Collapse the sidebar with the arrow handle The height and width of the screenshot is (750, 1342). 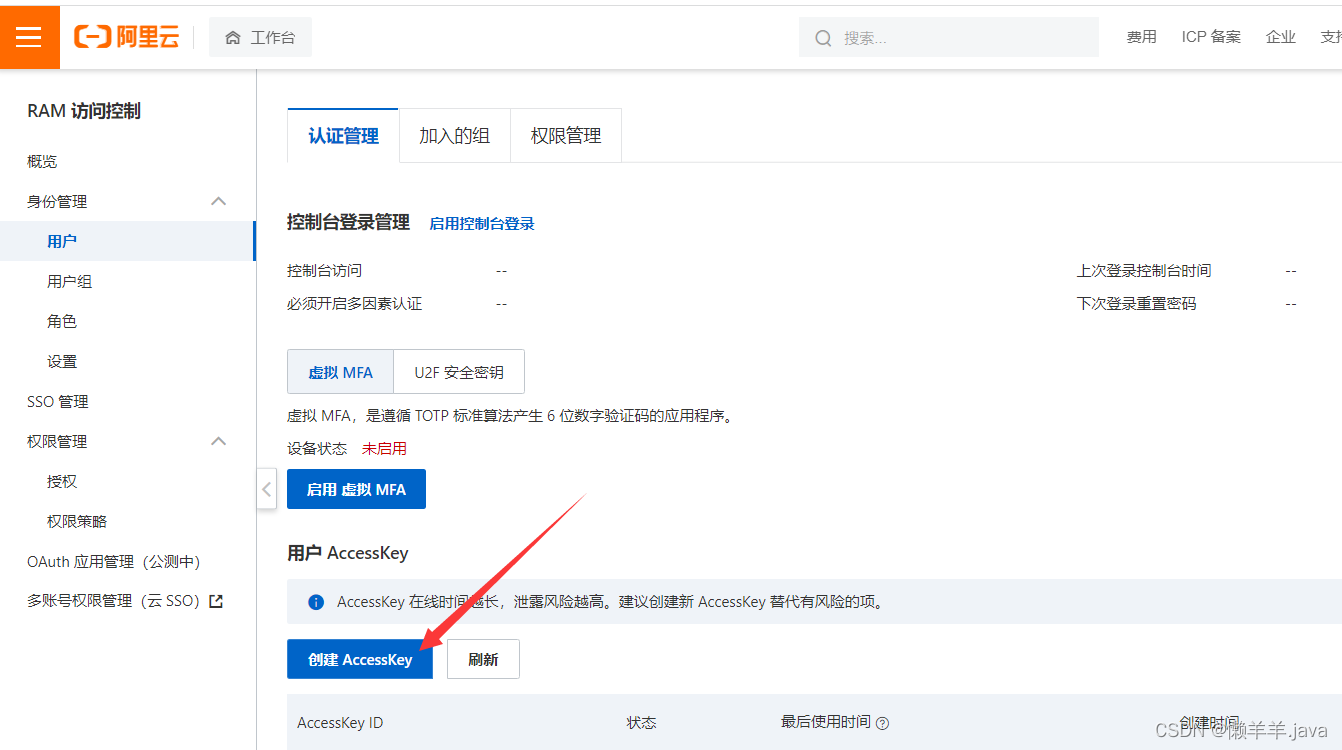tap(266, 489)
